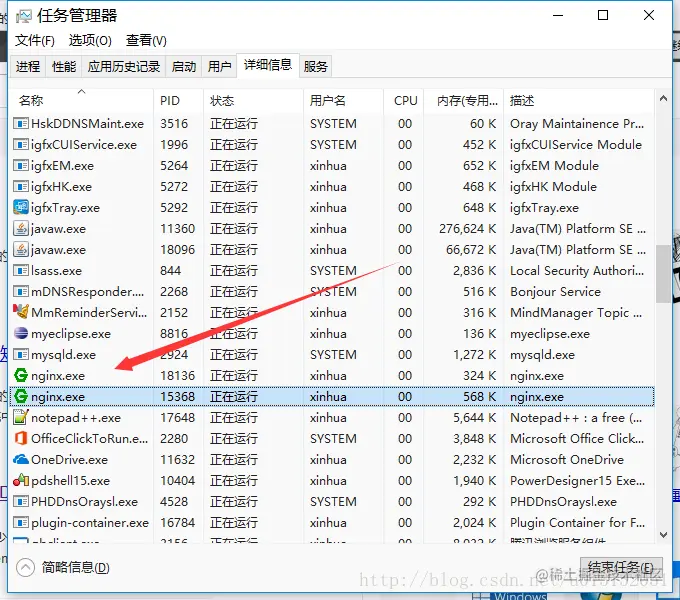
Task: Click the OneDrive.exe cloud icon
Action: point(21,460)
